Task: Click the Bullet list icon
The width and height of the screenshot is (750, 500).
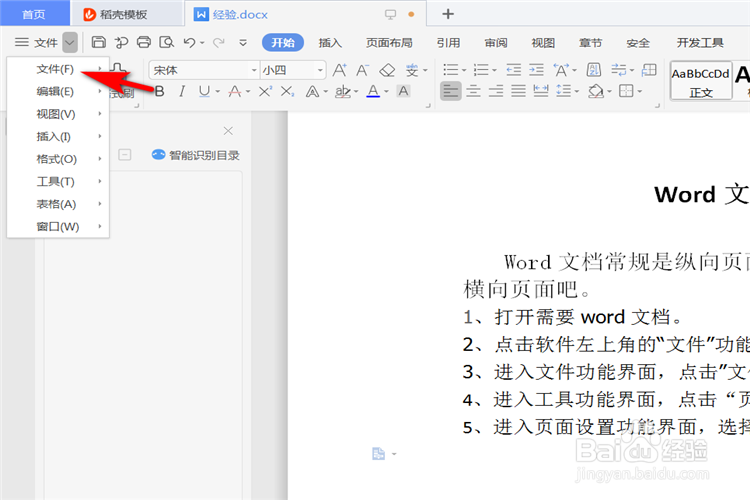Action: 450,70
